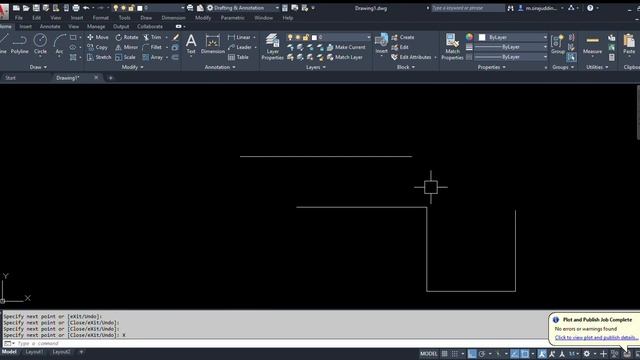Image resolution: width=640 pixels, height=360 pixels.
Task: Toggle polar tracking in status bar
Action: point(482,354)
